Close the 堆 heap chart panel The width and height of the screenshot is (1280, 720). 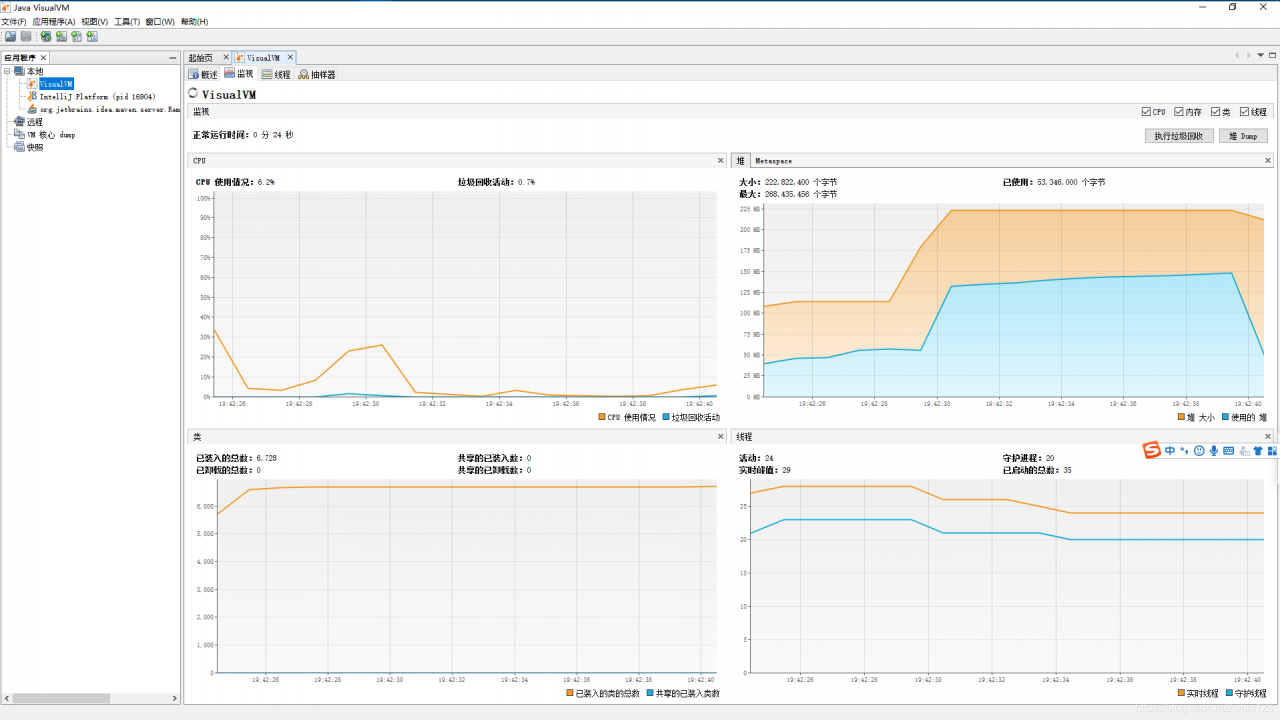(x=1268, y=160)
